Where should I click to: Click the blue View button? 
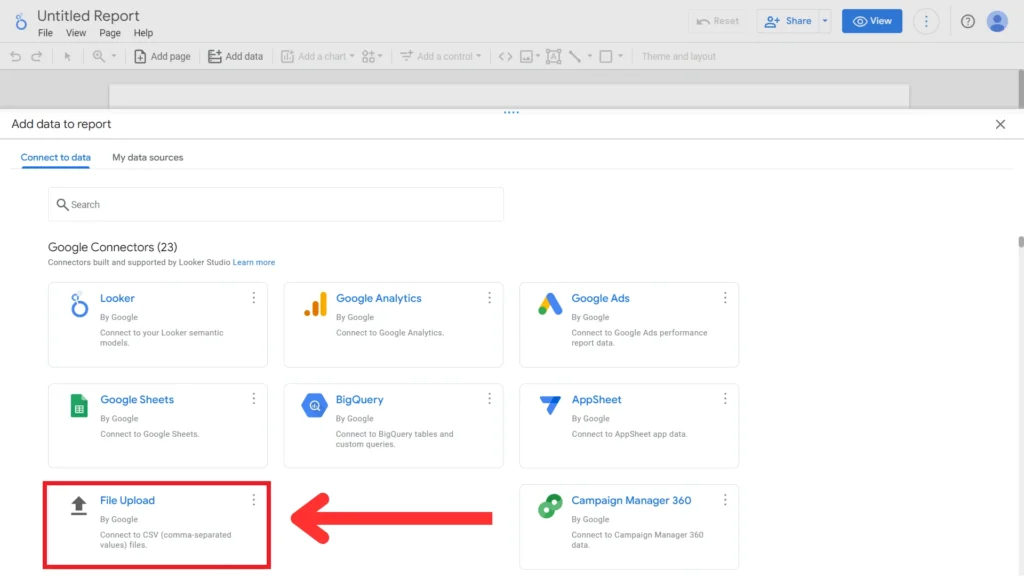point(871,21)
